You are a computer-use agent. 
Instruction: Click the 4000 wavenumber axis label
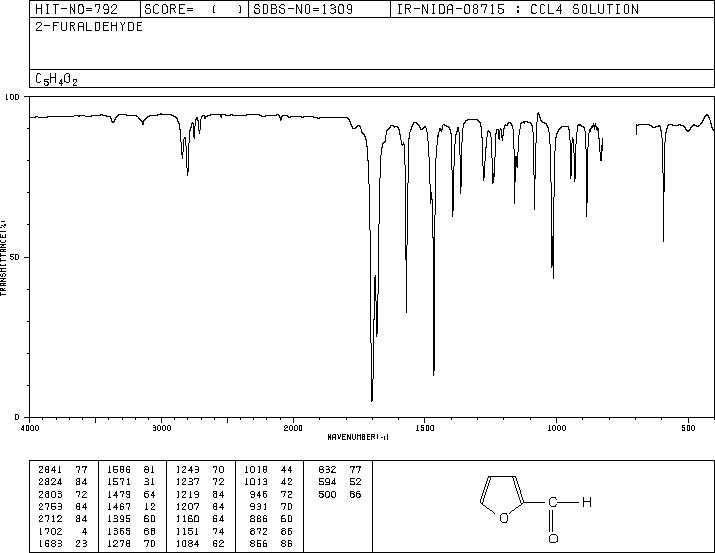pos(30,428)
